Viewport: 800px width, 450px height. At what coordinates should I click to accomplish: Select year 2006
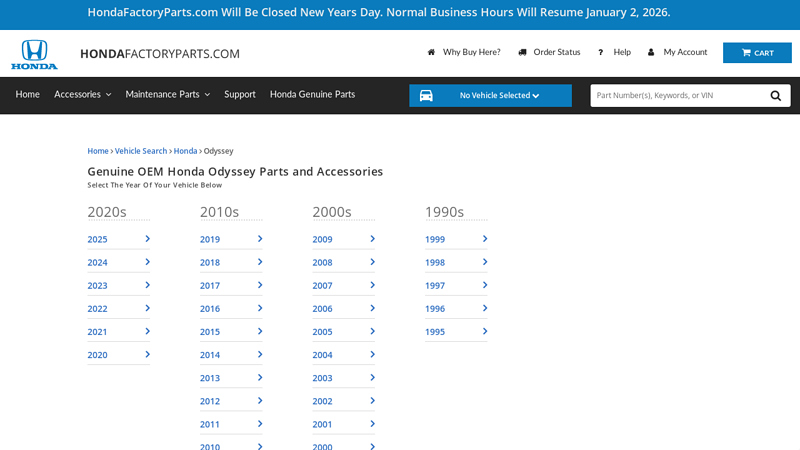(322, 309)
